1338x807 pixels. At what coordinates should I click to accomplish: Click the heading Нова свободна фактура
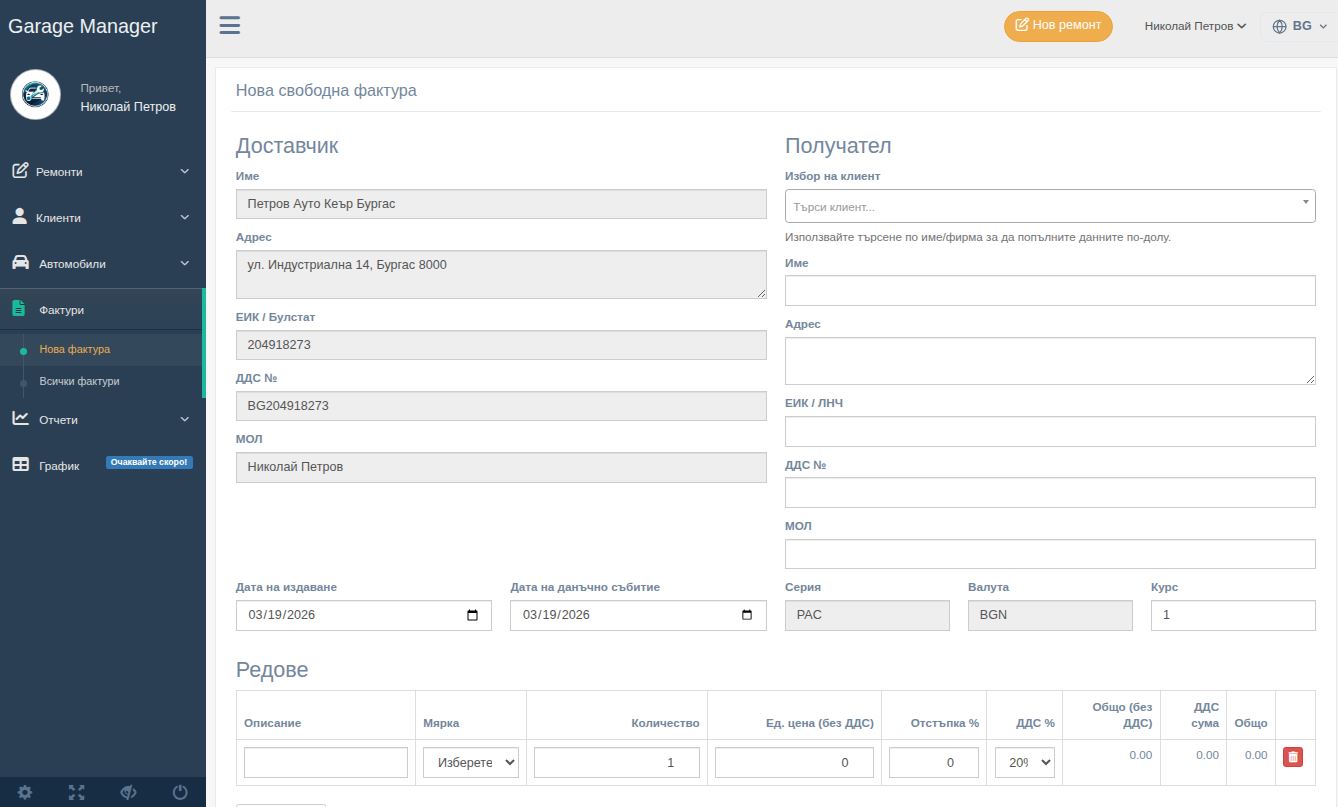point(326,90)
